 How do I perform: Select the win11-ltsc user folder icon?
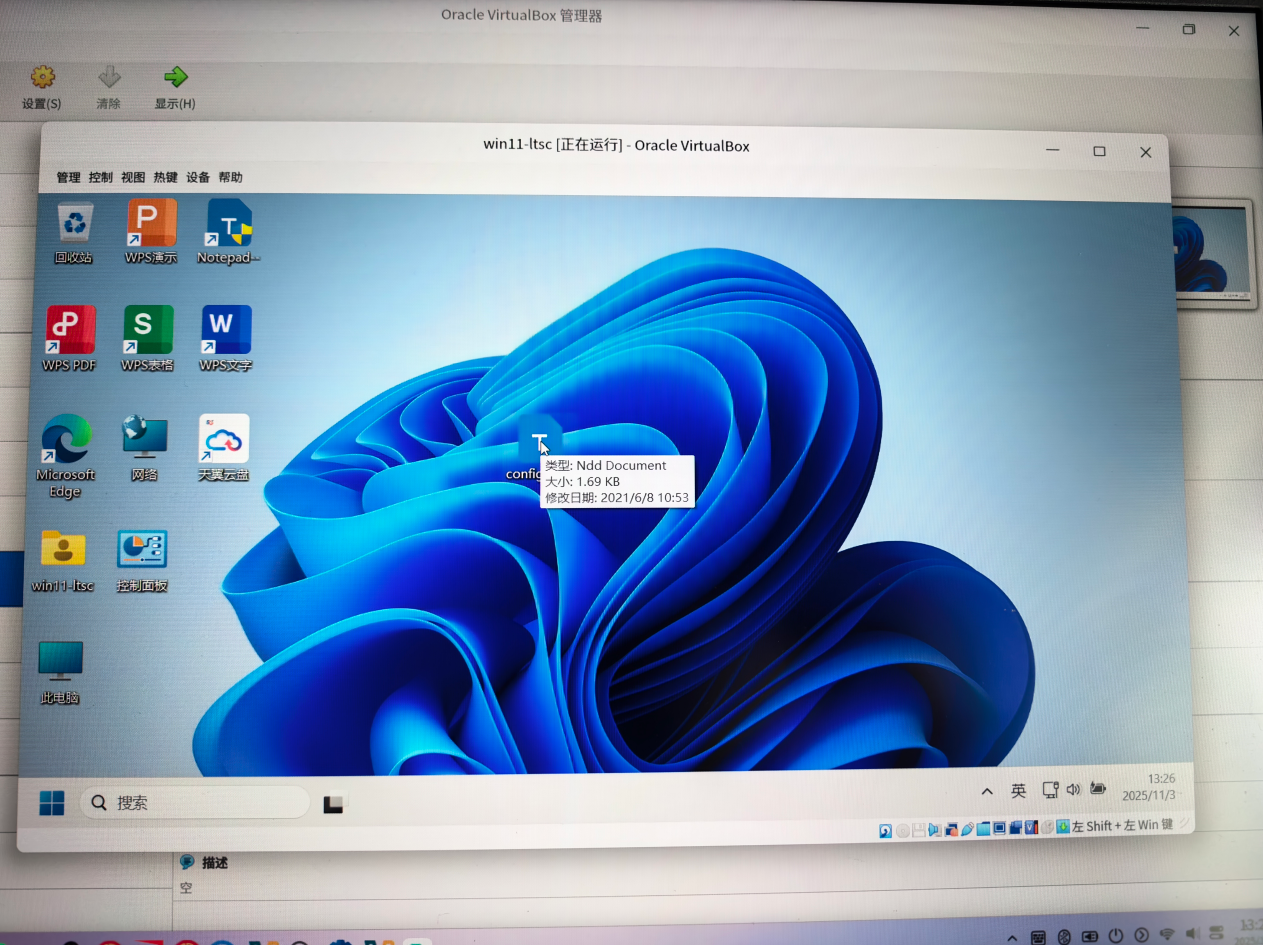point(63,560)
